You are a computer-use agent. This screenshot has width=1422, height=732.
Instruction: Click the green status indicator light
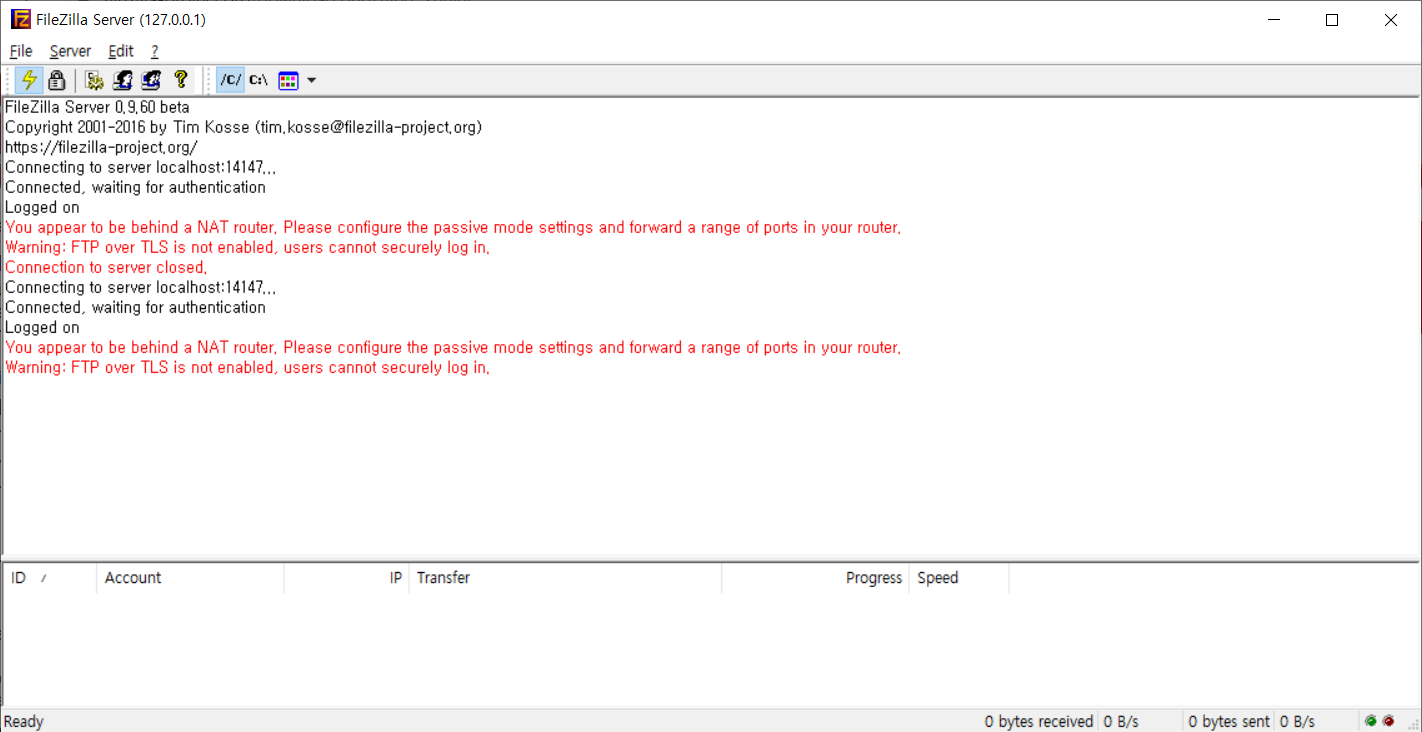pos(1371,721)
